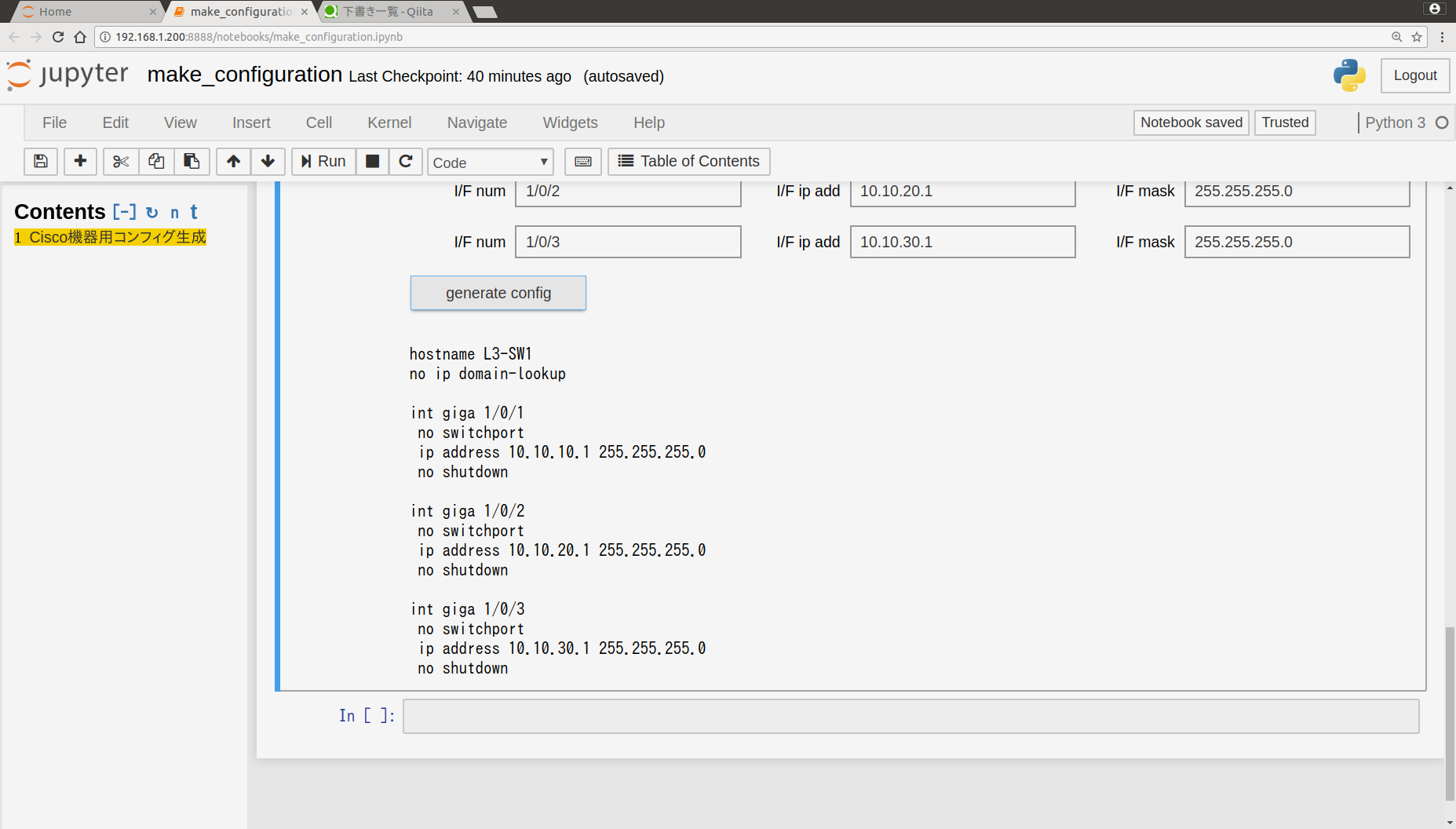1456x829 pixels.
Task: Collapse Contents with the minus toggle
Action: point(125,211)
